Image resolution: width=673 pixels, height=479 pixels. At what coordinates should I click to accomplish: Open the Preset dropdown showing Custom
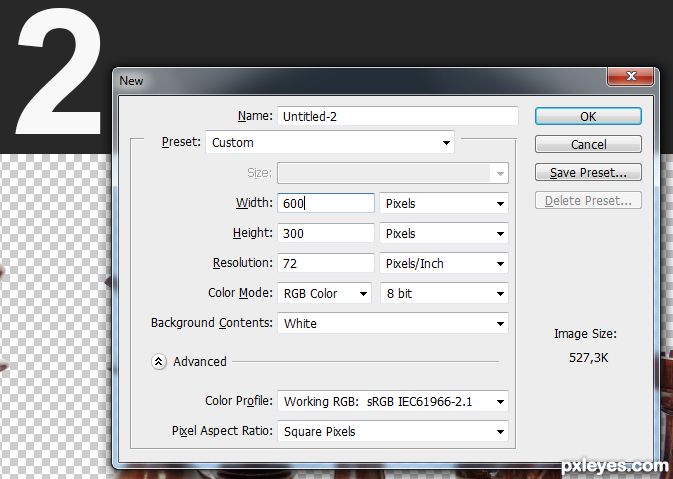[330, 142]
